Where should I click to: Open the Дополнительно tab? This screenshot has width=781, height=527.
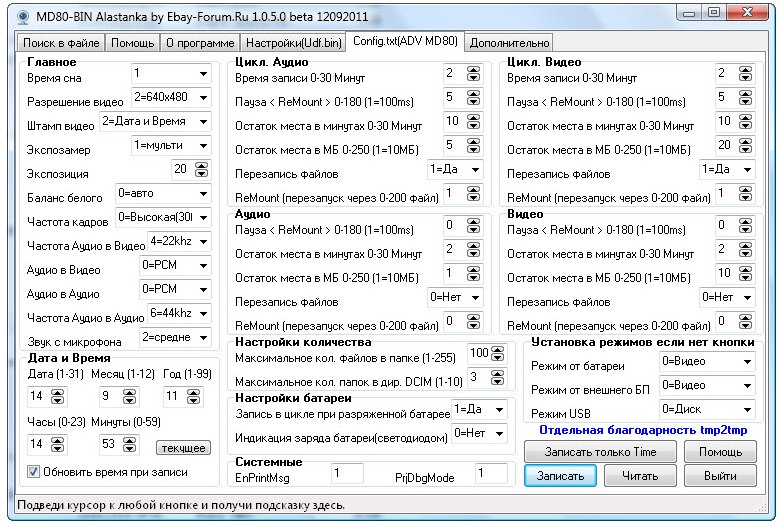(509, 43)
